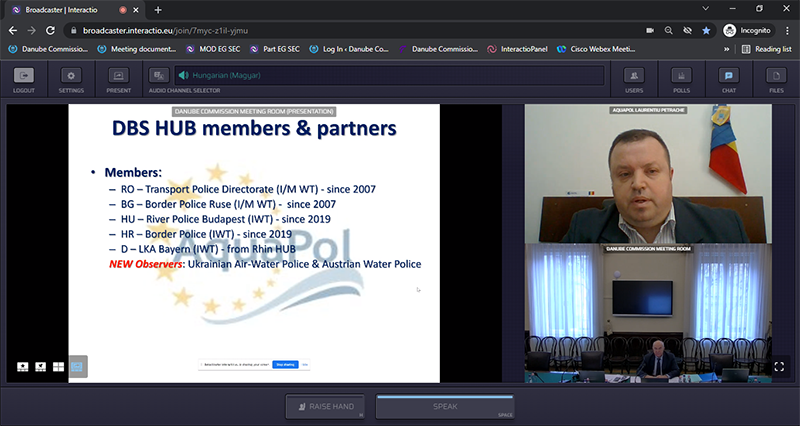The height and width of the screenshot is (426, 800).
Task: Open the audio channel selector translate icon
Action: tap(159, 76)
